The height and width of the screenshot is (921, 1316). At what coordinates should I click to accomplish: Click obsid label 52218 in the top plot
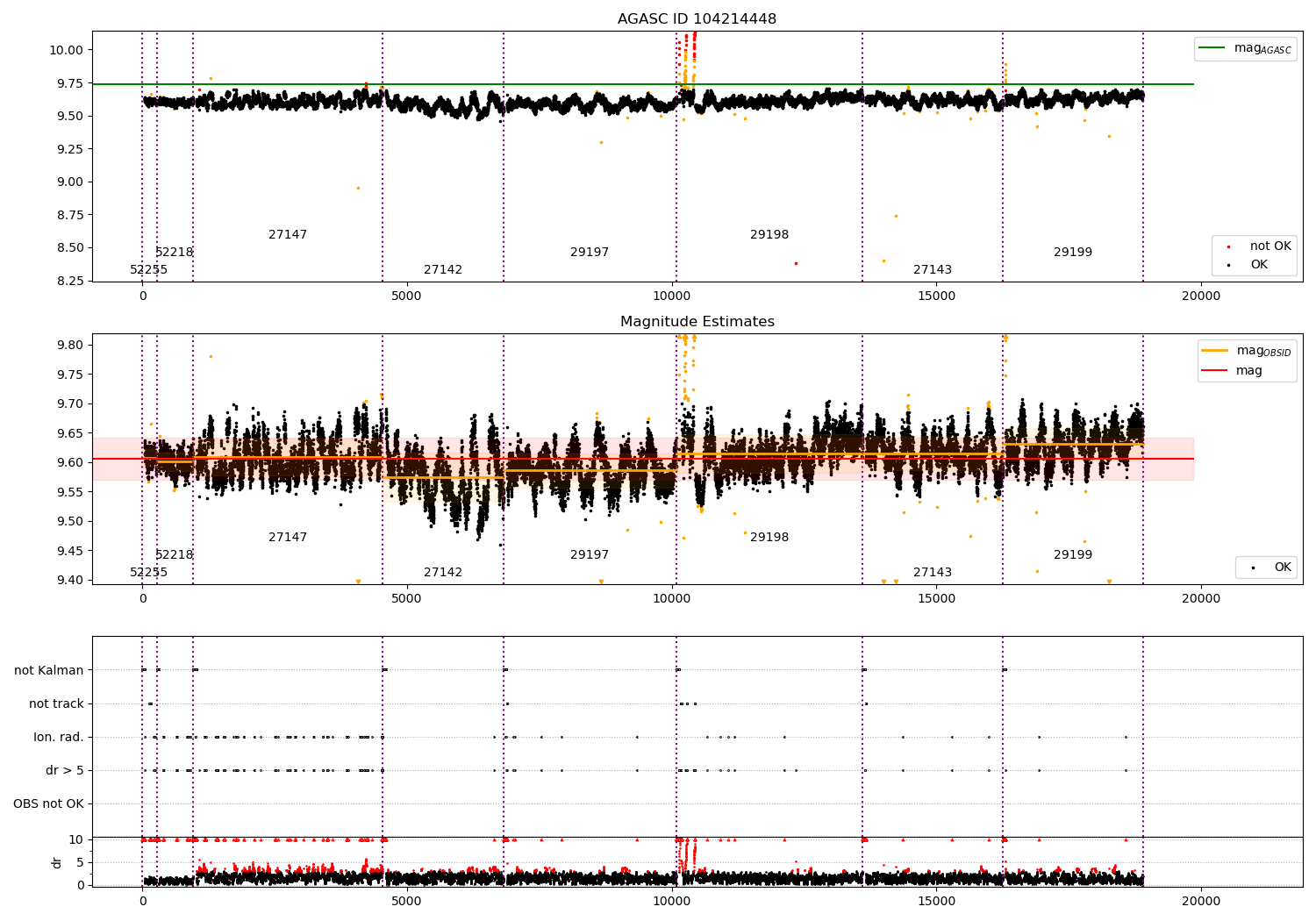(x=174, y=252)
